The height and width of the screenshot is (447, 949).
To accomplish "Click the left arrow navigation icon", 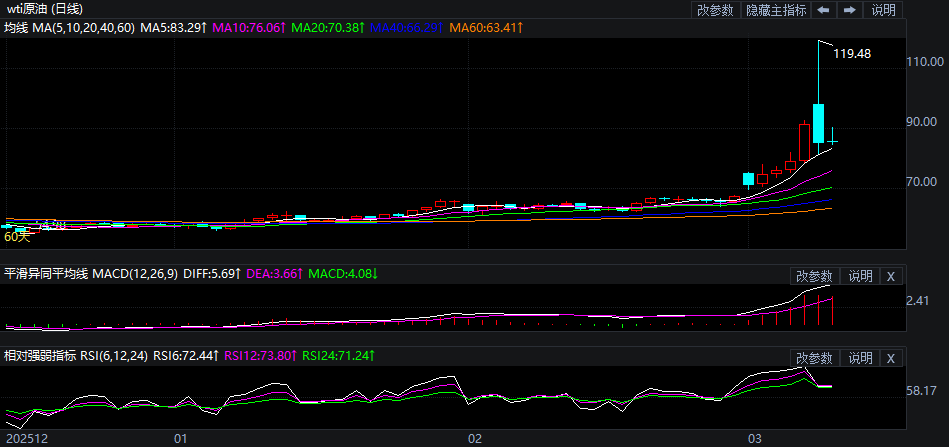I will pos(823,10).
